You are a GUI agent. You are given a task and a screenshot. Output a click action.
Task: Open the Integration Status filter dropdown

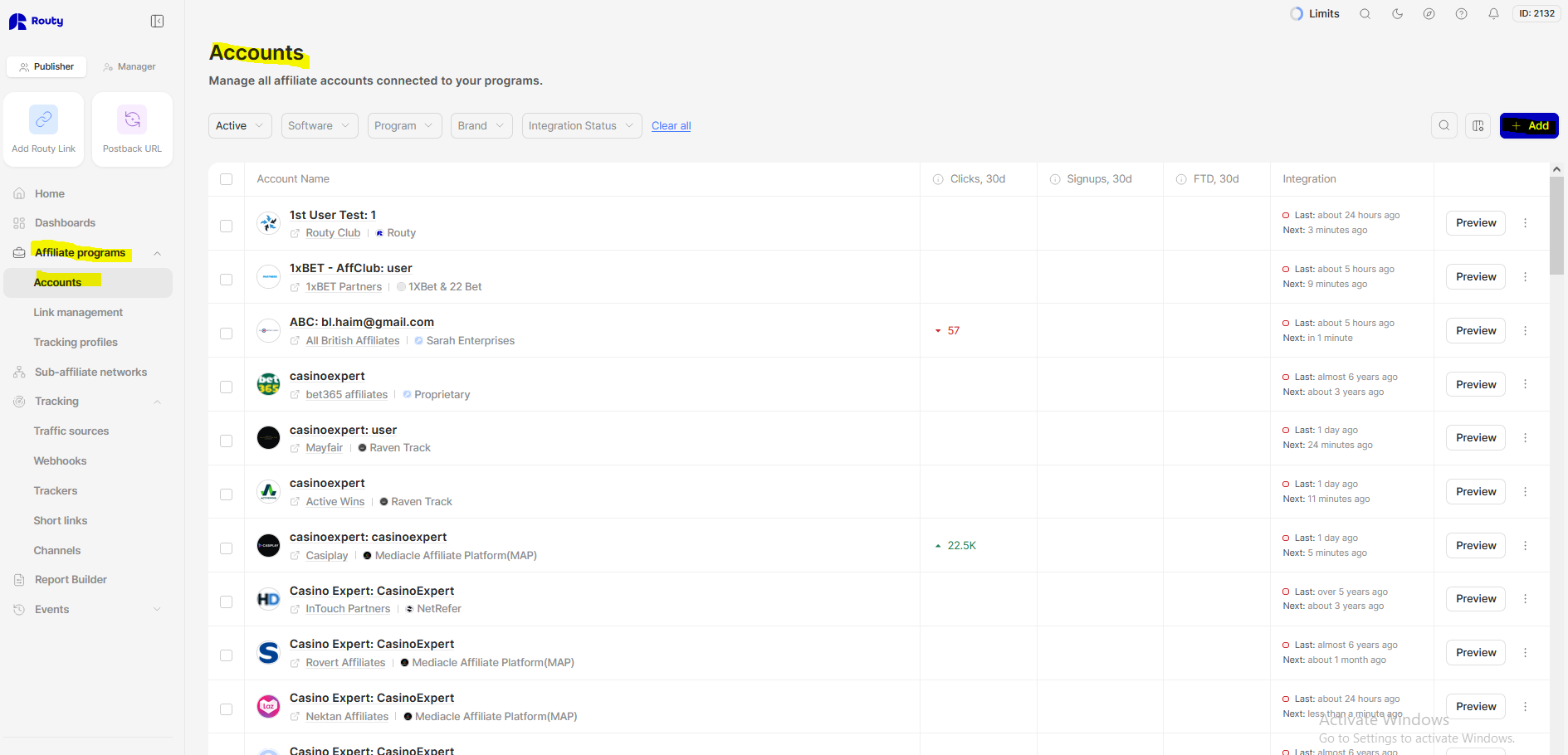tap(582, 125)
